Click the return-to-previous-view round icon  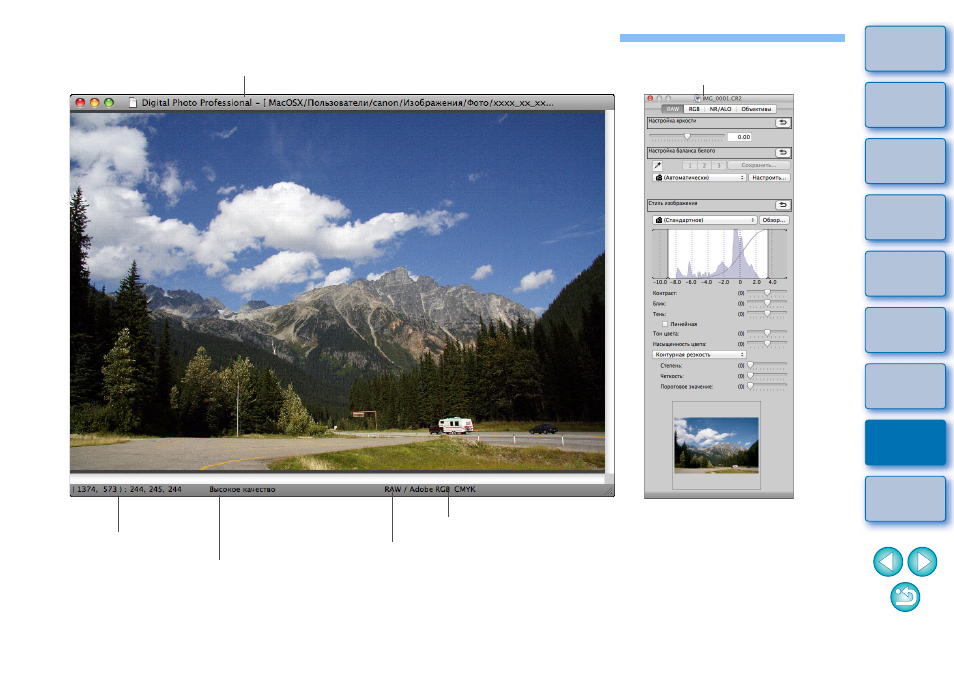(905, 597)
